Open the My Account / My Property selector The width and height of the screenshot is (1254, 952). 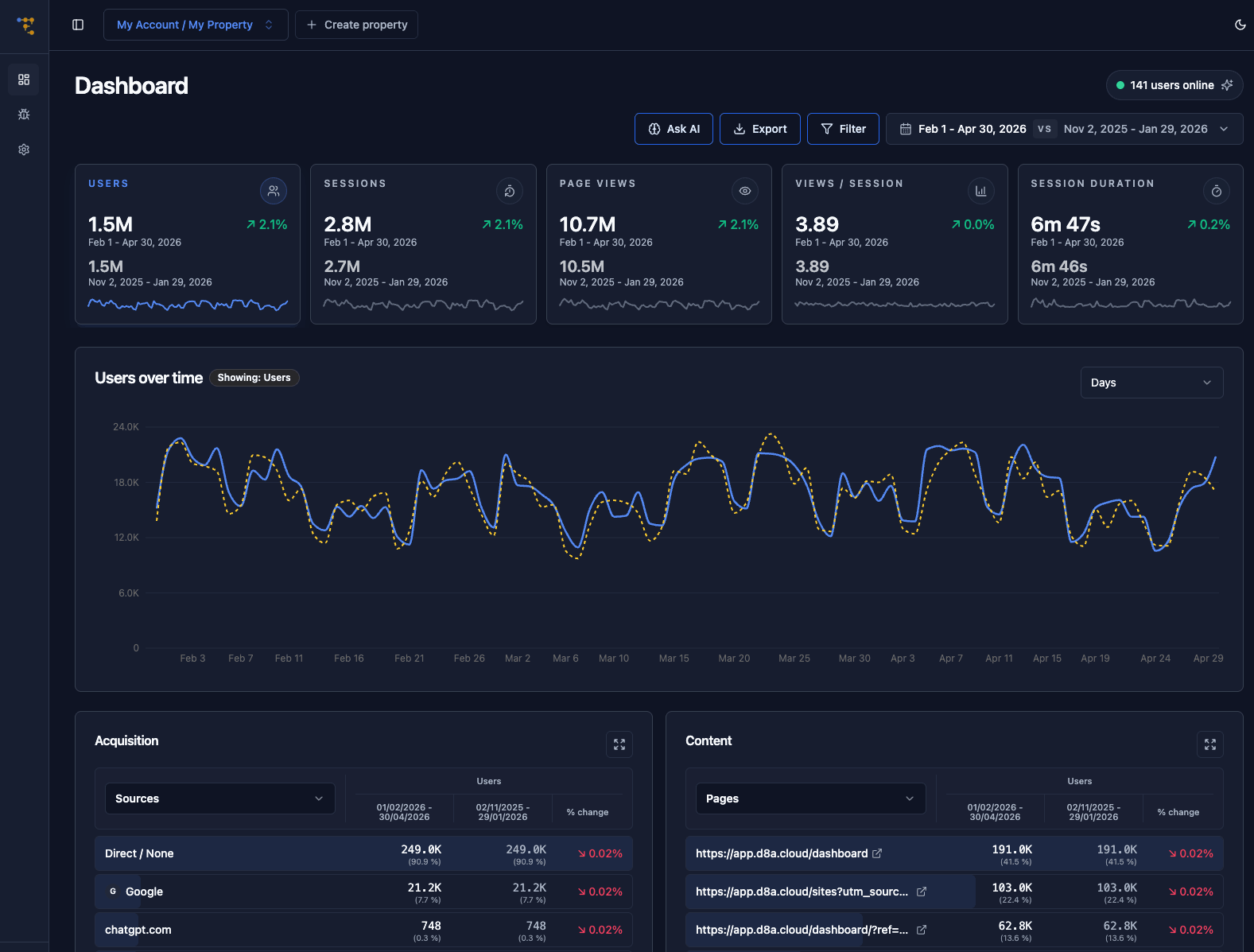pos(196,25)
